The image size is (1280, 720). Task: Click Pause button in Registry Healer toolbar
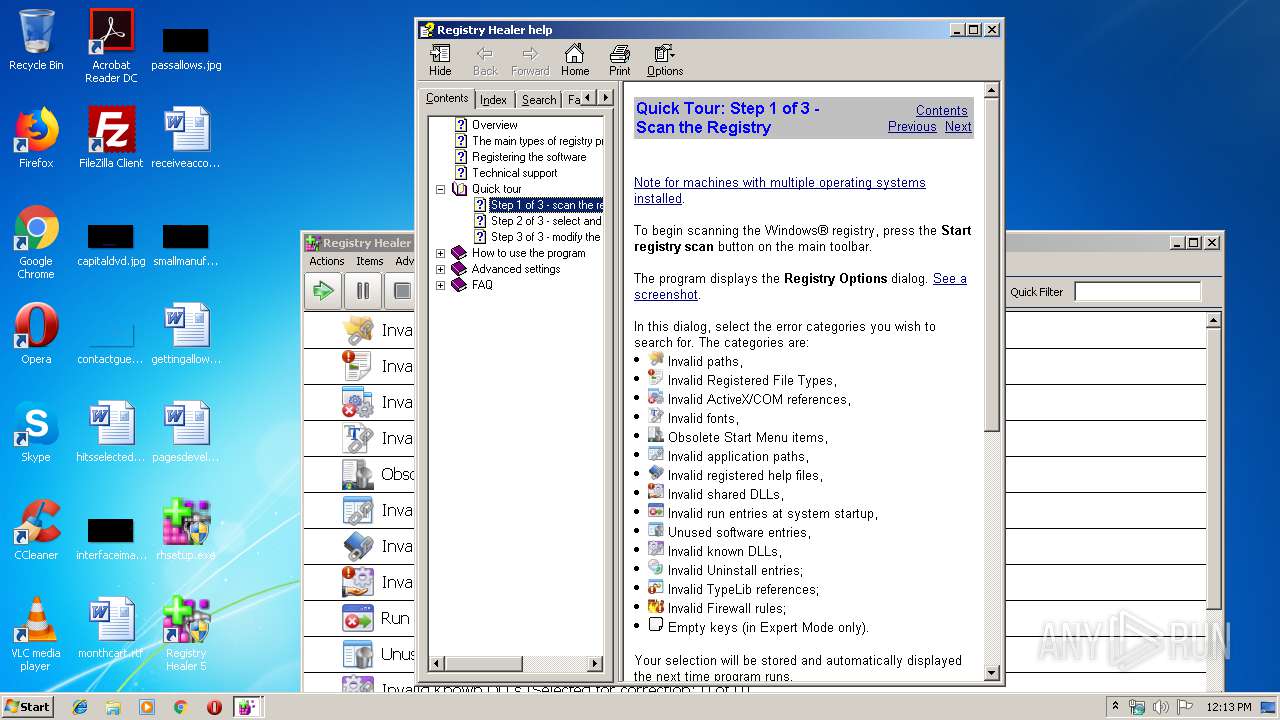pyautogui.click(x=362, y=291)
